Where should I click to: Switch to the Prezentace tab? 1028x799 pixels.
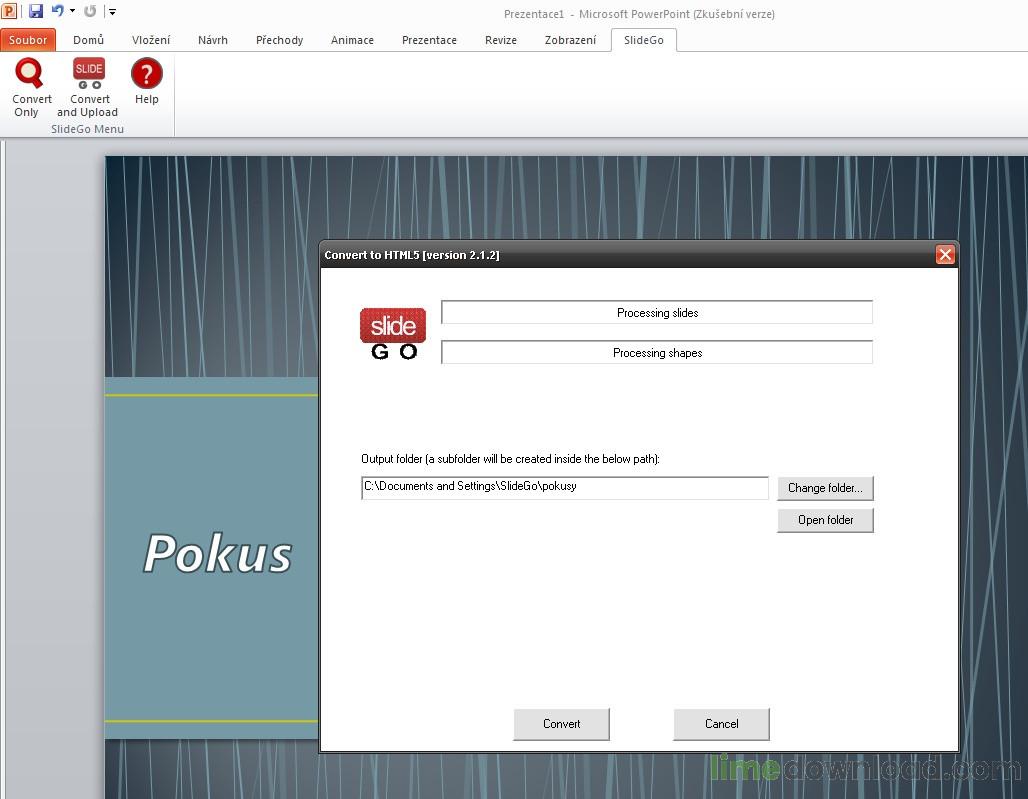pyautogui.click(x=429, y=40)
